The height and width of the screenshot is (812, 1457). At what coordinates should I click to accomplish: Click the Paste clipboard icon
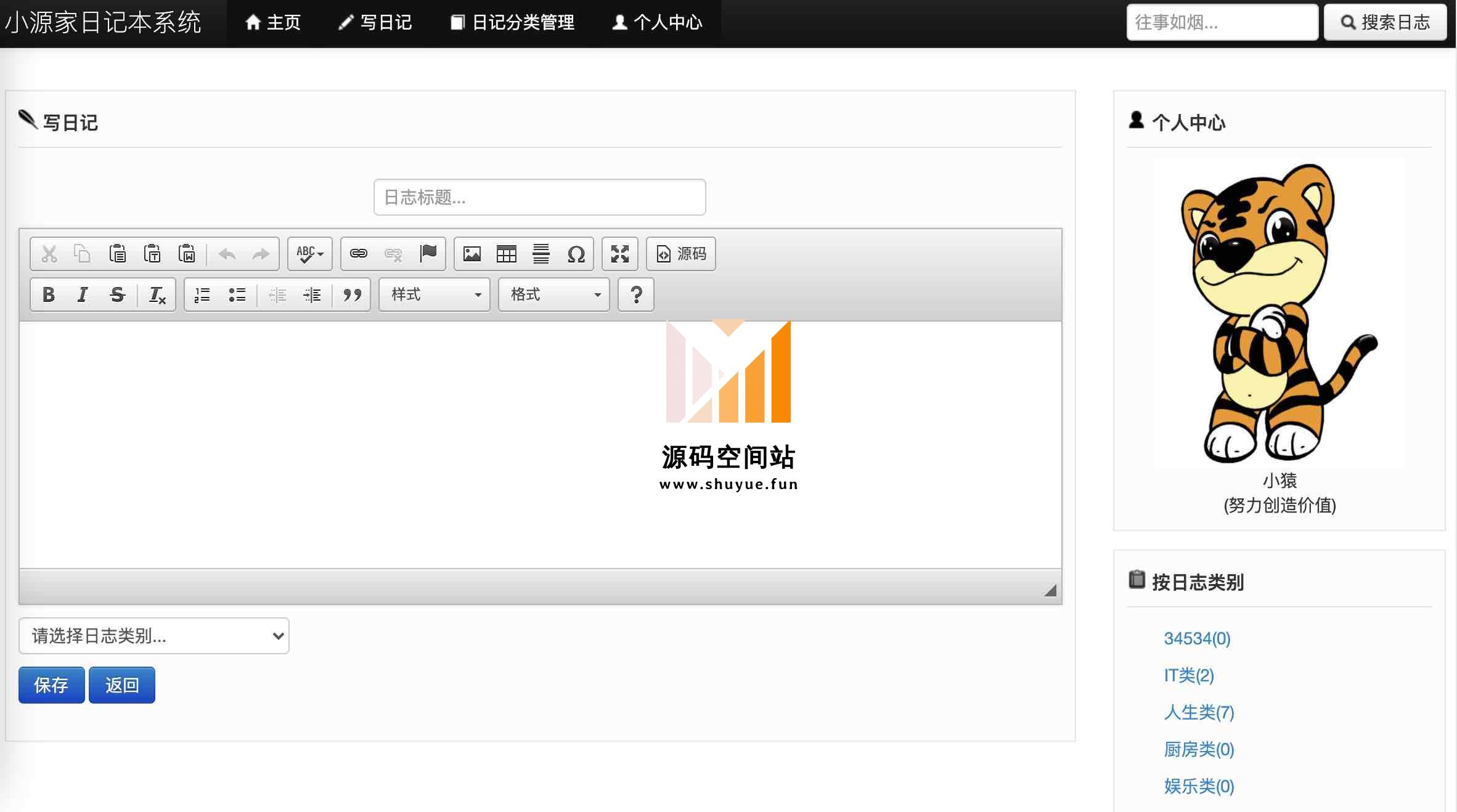(x=117, y=254)
